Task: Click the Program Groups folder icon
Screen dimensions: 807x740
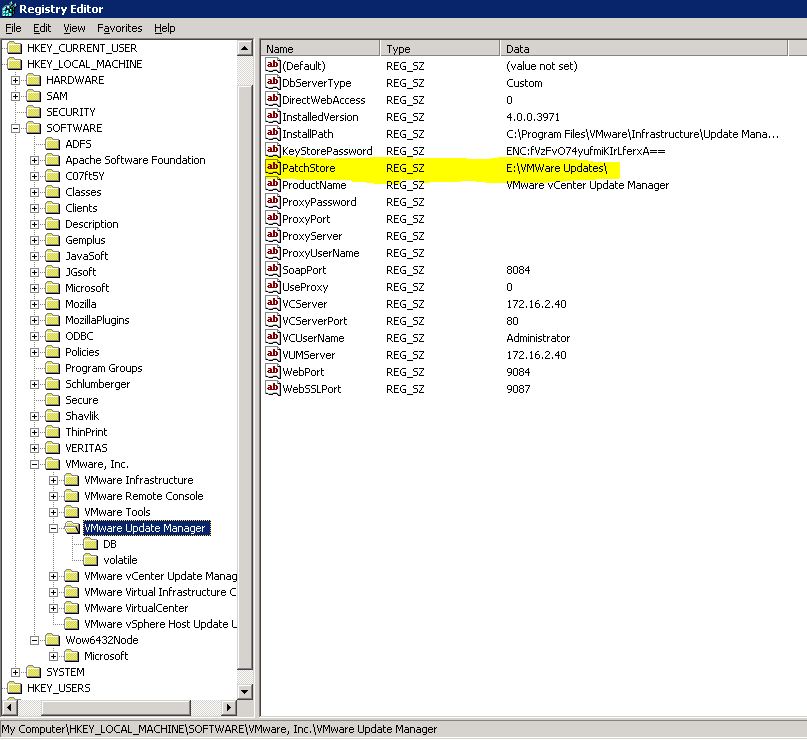Action: [52, 368]
